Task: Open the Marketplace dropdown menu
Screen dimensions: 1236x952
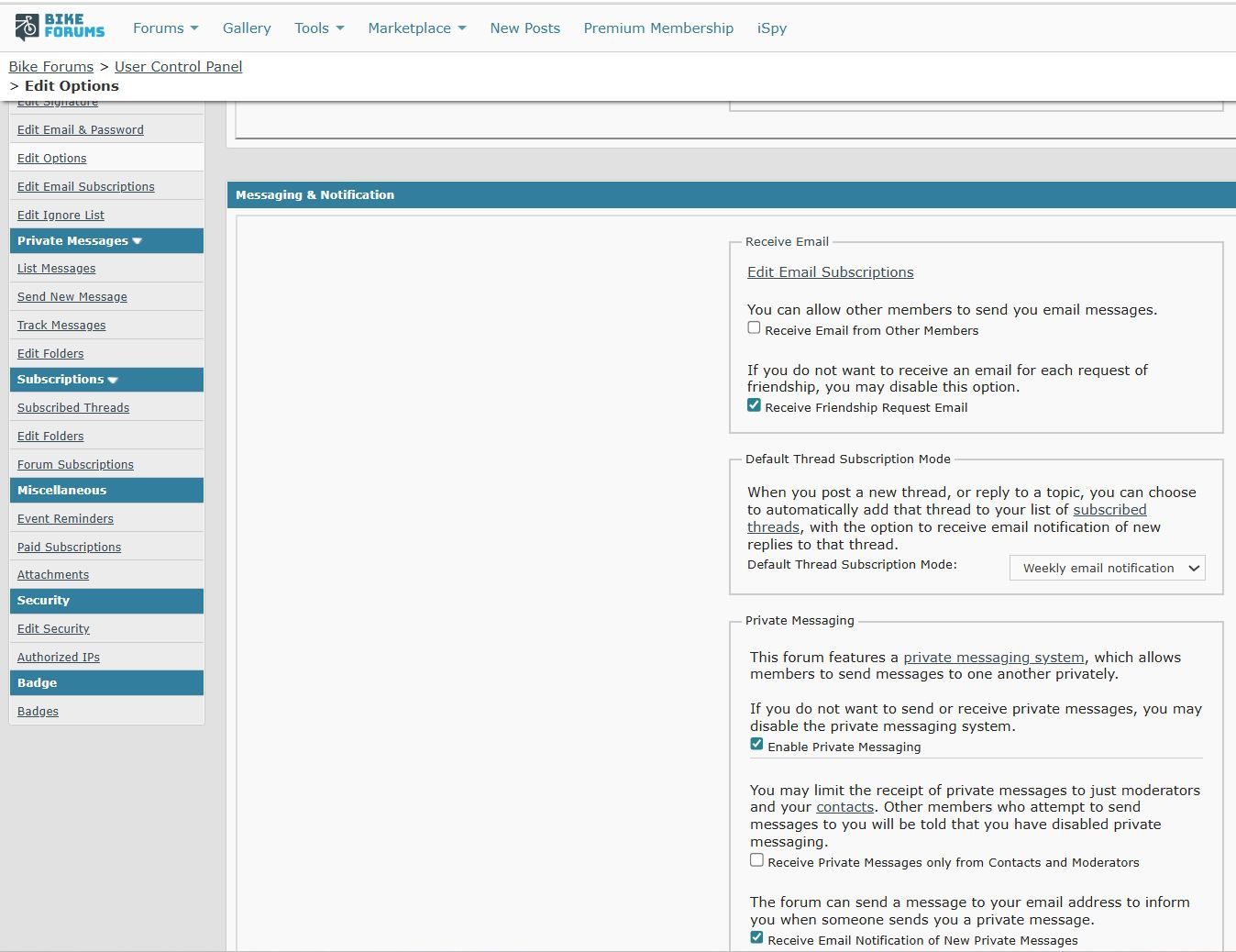Action: point(416,28)
